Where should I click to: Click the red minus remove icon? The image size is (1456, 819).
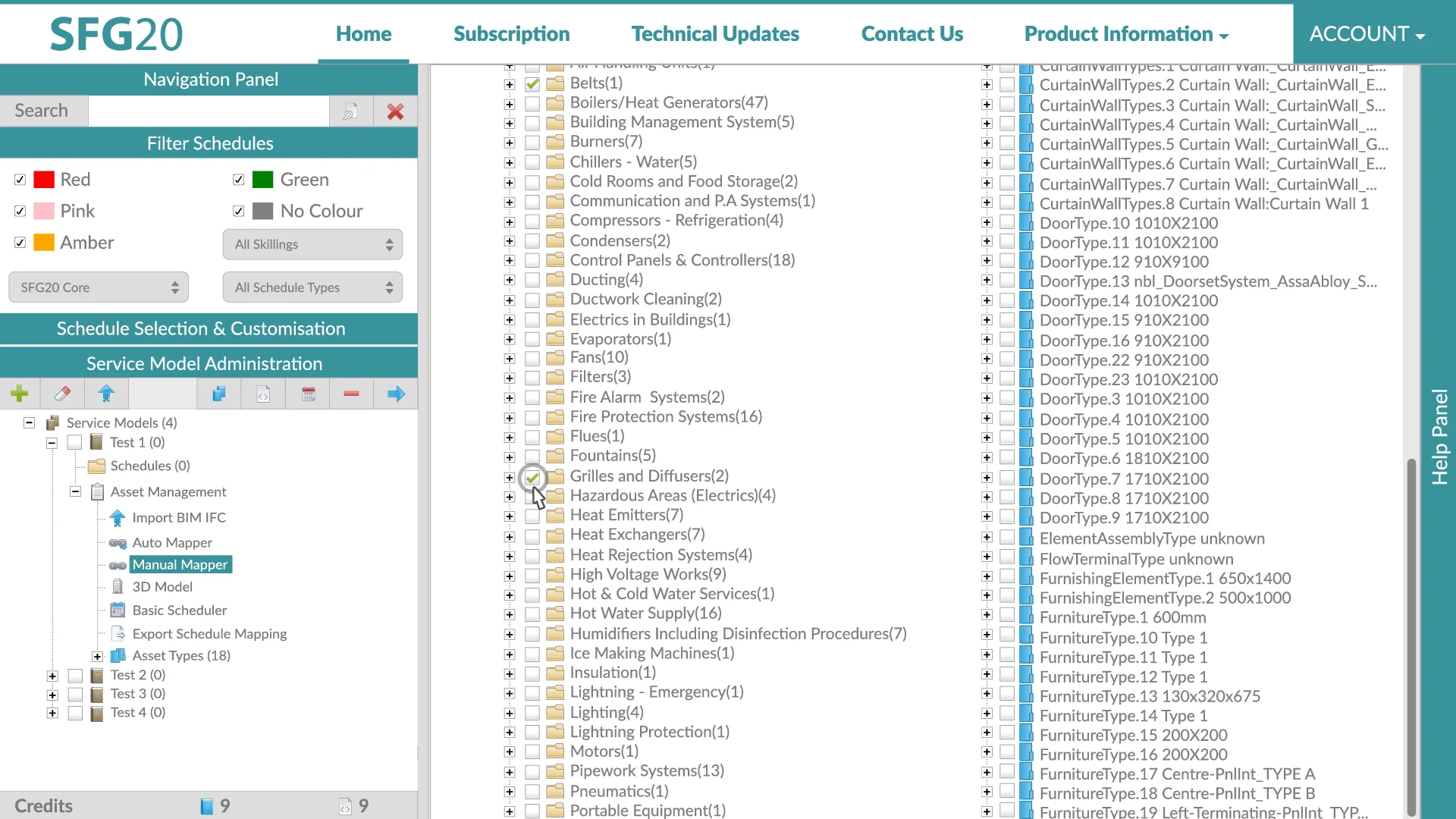[x=351, y=394]
